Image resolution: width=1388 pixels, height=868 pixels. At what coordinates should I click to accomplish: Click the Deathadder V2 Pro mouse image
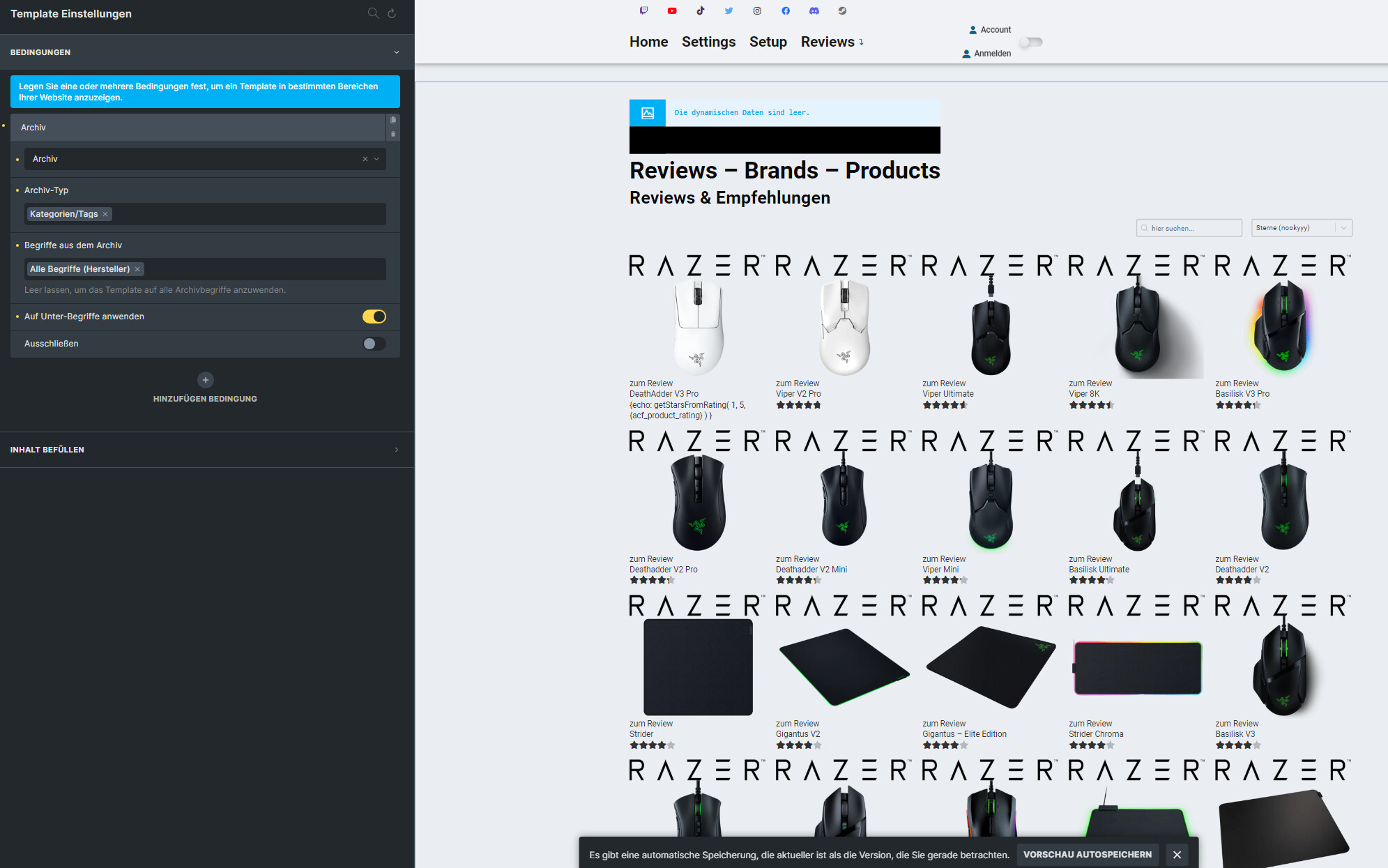[698, 502]
